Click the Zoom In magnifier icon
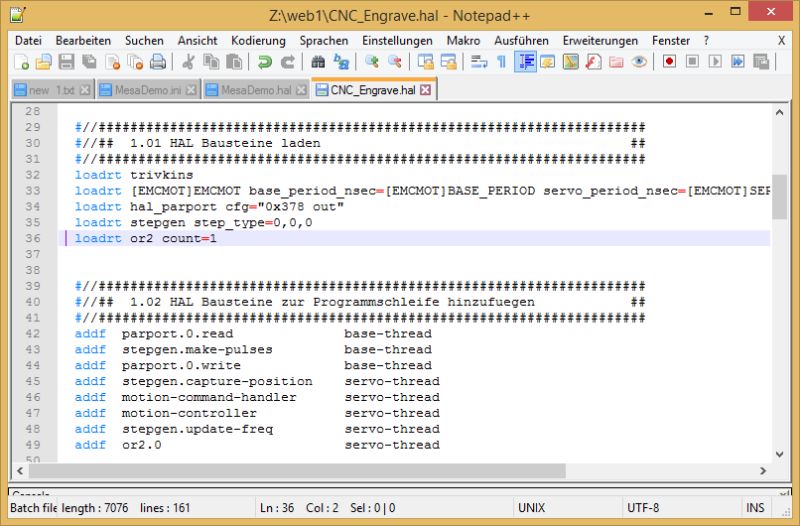800x526 pixels. (371, 62)
